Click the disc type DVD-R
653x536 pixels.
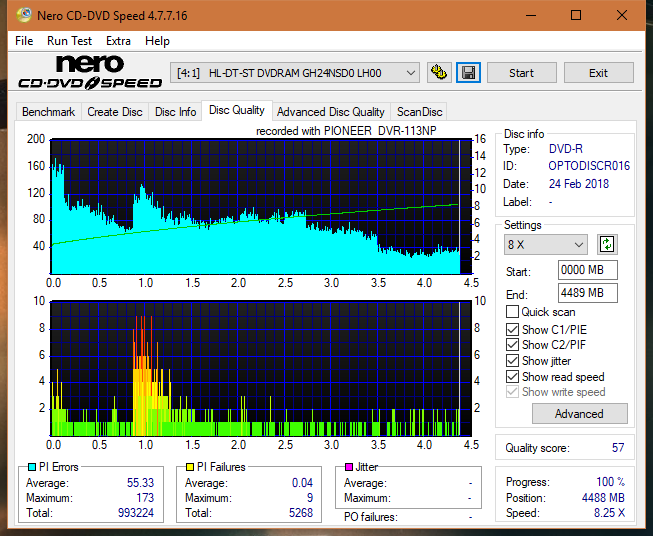pos(566,149)
